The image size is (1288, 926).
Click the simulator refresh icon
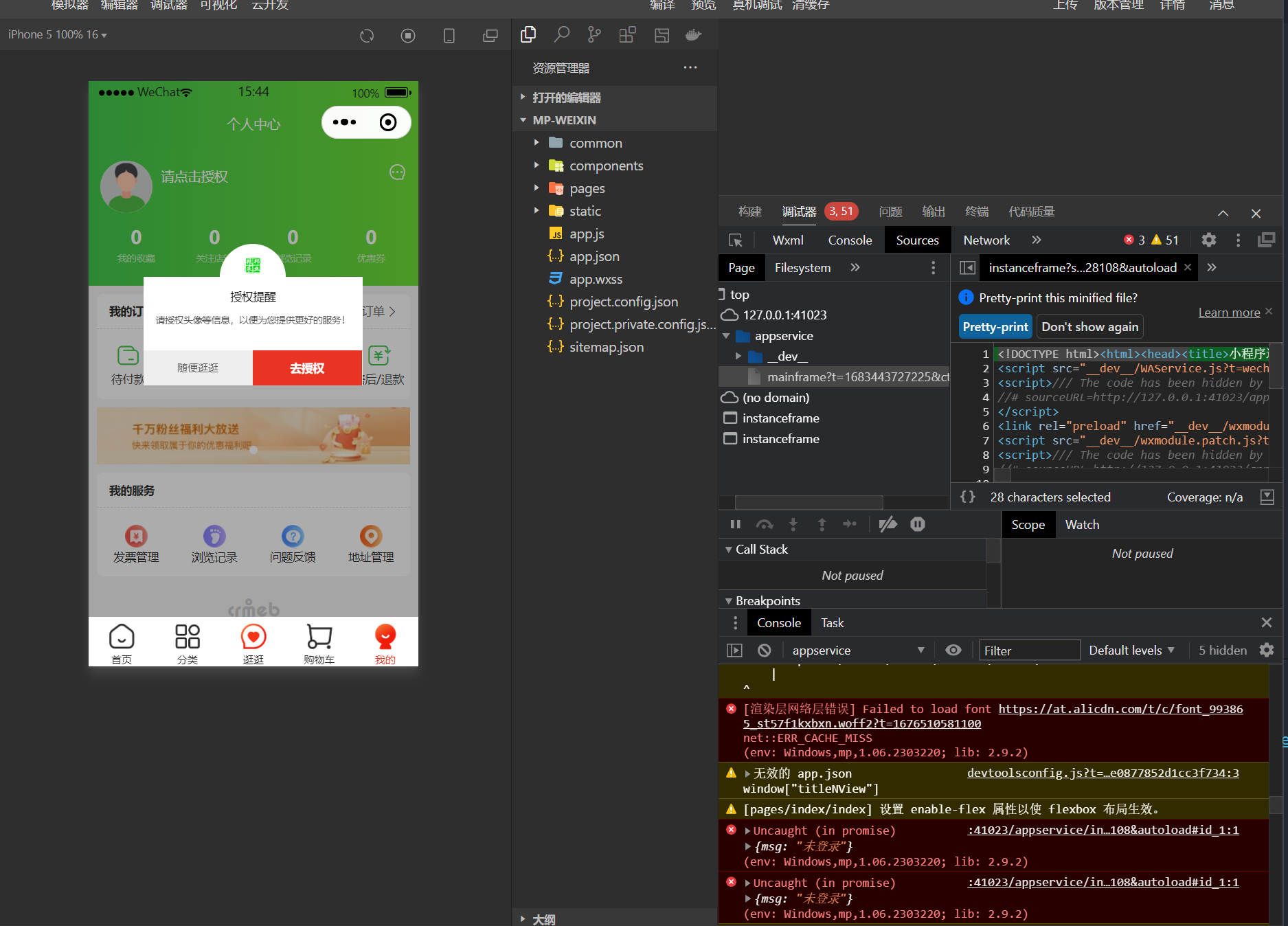point(367,36)
